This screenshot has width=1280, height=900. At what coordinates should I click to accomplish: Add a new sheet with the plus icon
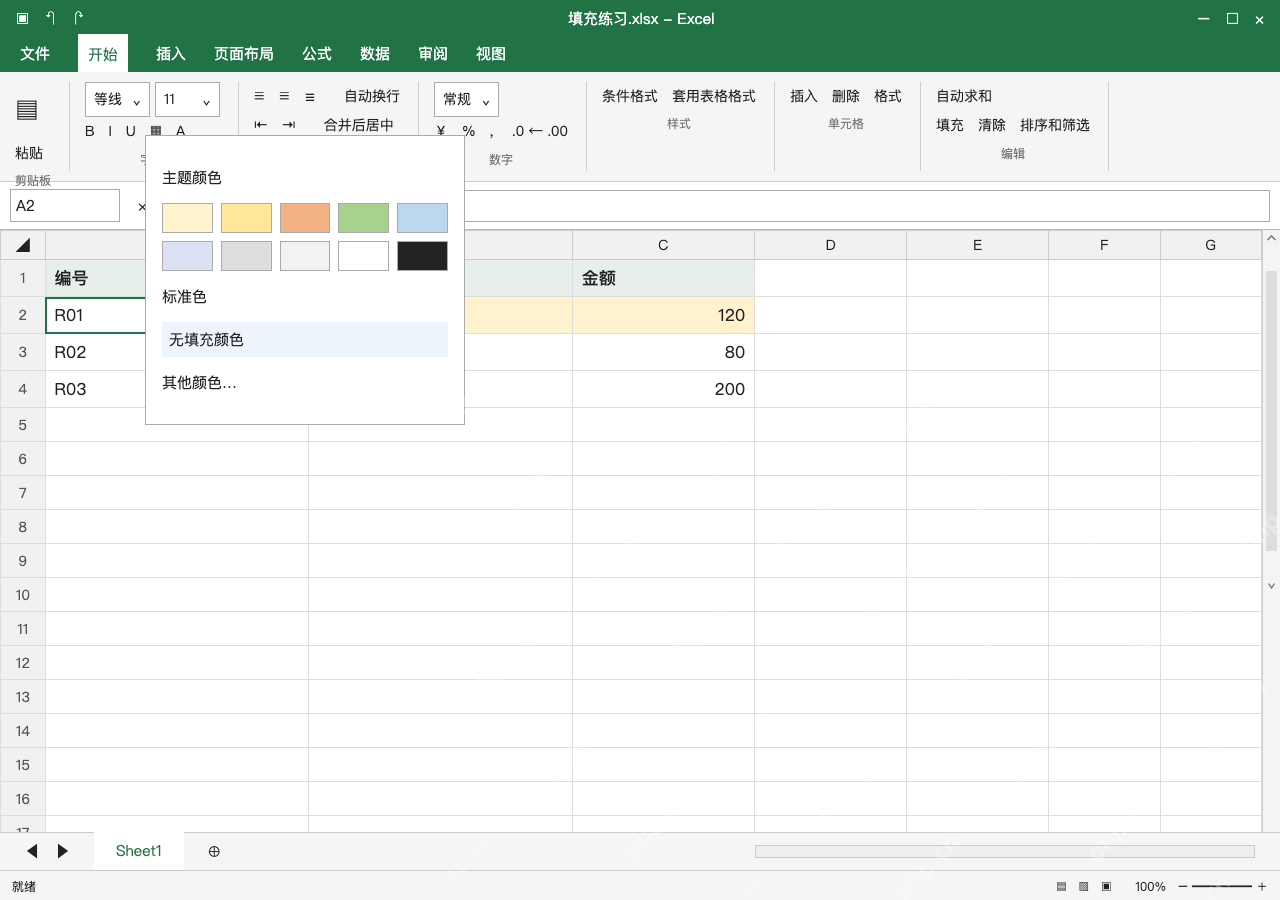click(x=214, y=851)
